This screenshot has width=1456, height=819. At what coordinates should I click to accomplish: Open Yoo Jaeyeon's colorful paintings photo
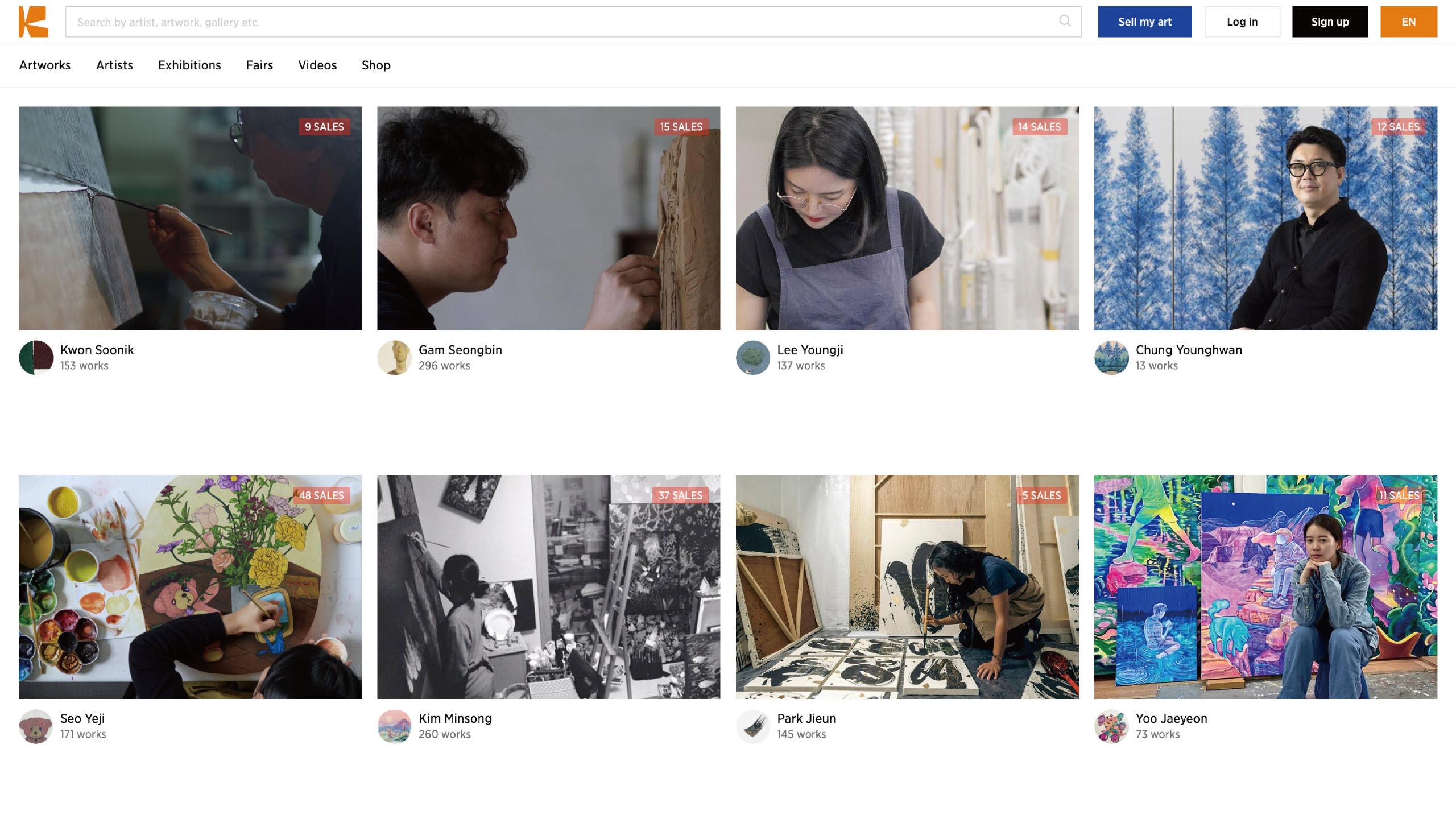coord(1265,587)
